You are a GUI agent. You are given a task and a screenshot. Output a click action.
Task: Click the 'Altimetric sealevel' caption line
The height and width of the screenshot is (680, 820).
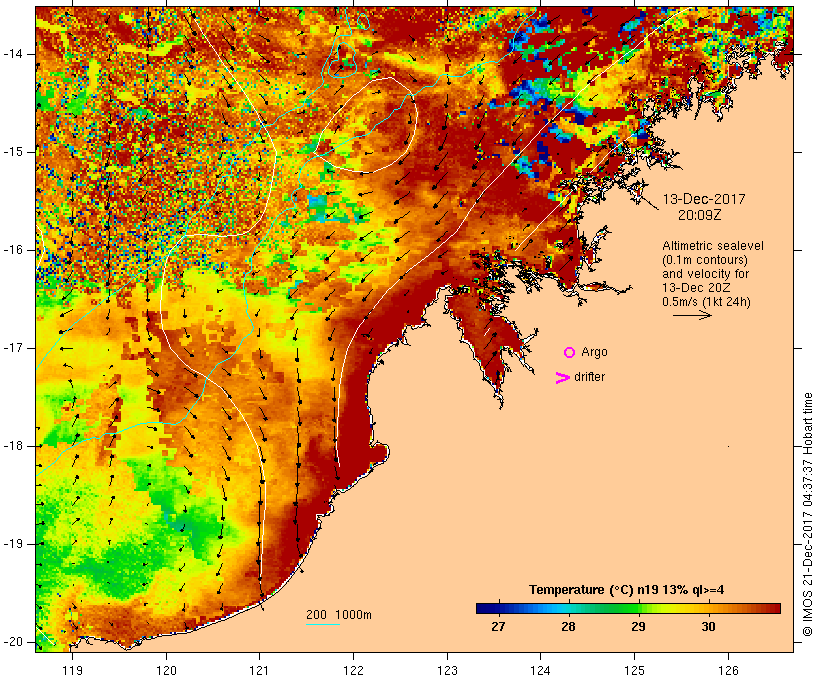pyautogui.click(x=713, y=246)
